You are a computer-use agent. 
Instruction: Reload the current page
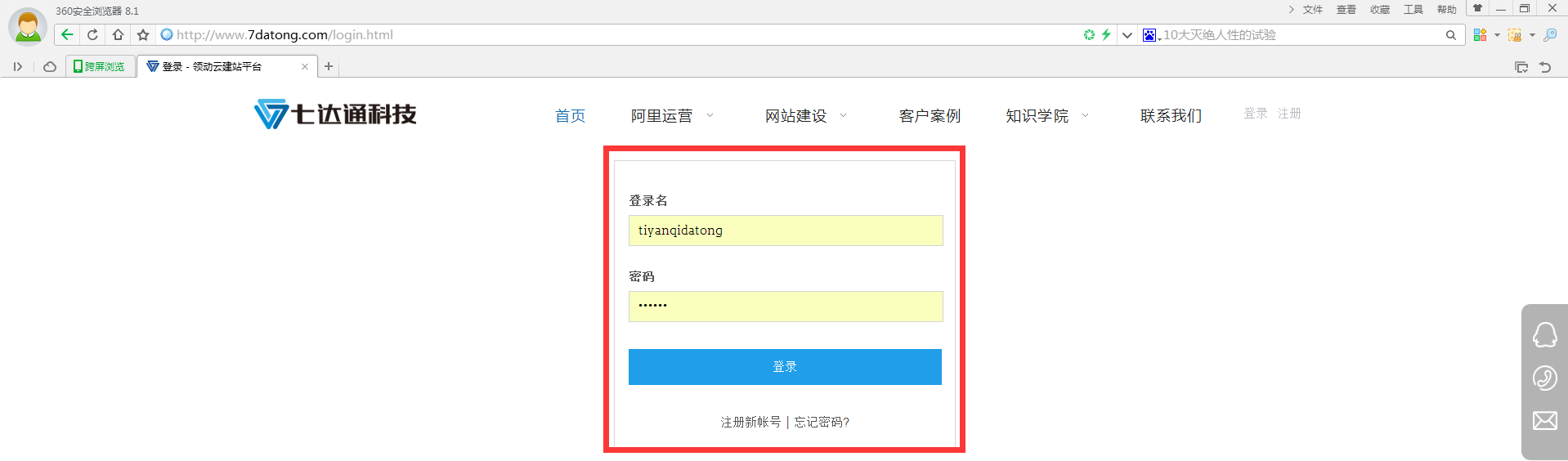tap(92, 34)
